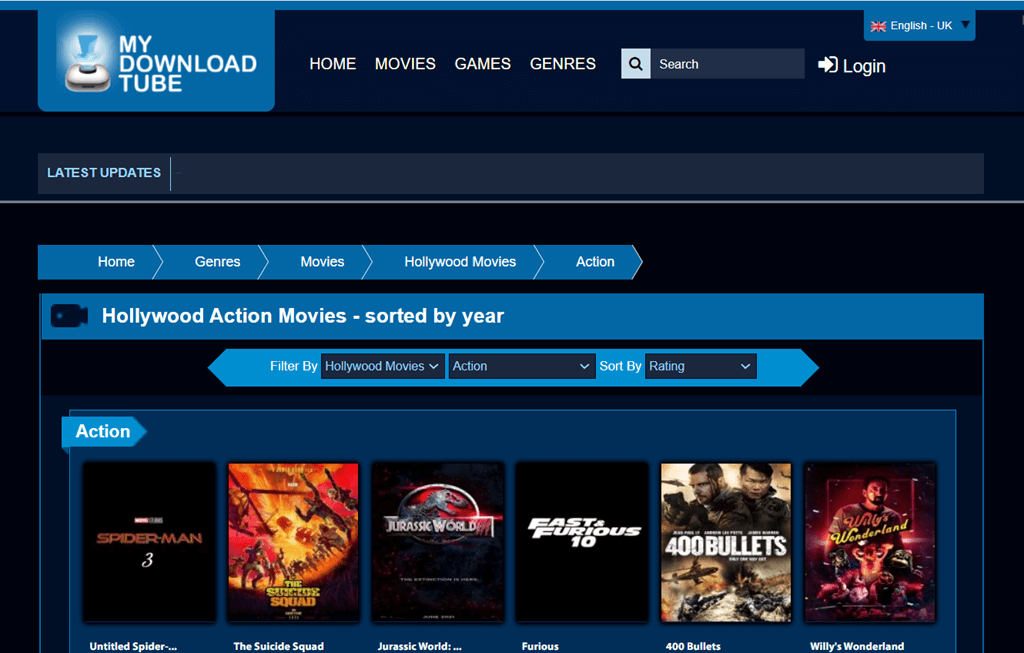1024x653 pixels.
Task: Click 'The Suicide Squad' title text
Action: pyautogui.click(x=279, y=646)
